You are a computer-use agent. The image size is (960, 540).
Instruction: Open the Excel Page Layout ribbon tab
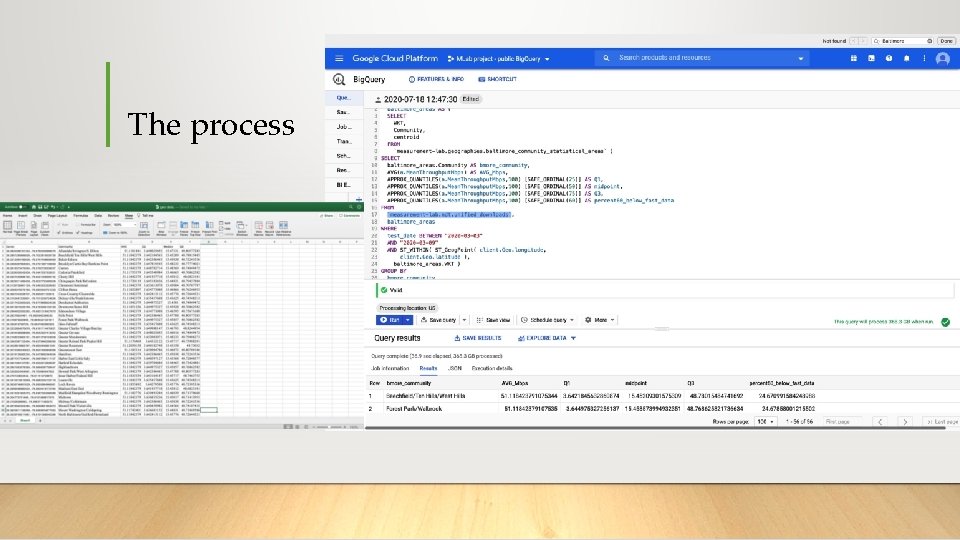pyautogui.click(x=58, y=216)
